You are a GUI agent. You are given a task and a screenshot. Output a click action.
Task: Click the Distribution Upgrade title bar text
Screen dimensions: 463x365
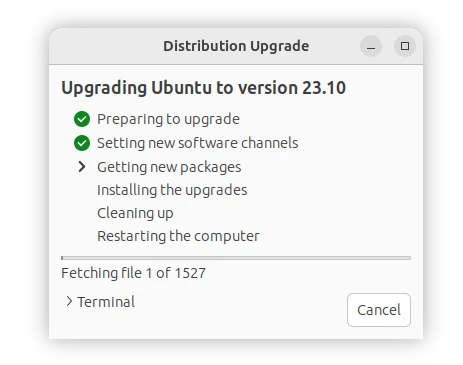(x=236, y=46)
